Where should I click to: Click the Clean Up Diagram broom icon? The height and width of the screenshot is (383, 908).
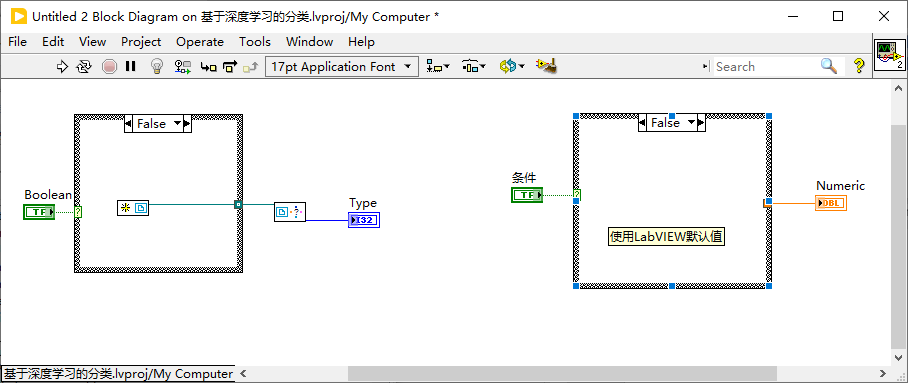546,66
